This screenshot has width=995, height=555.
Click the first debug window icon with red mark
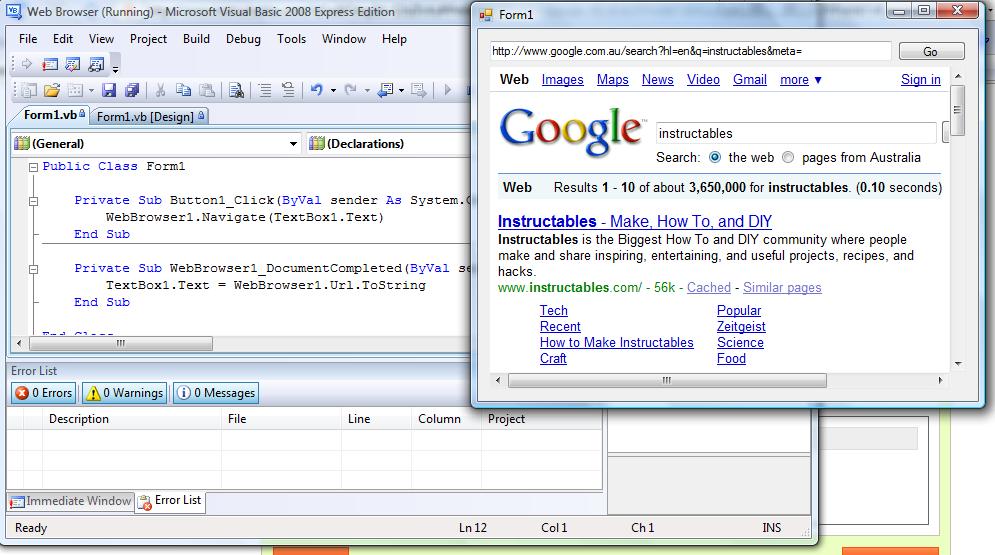[x=50, y=64]
